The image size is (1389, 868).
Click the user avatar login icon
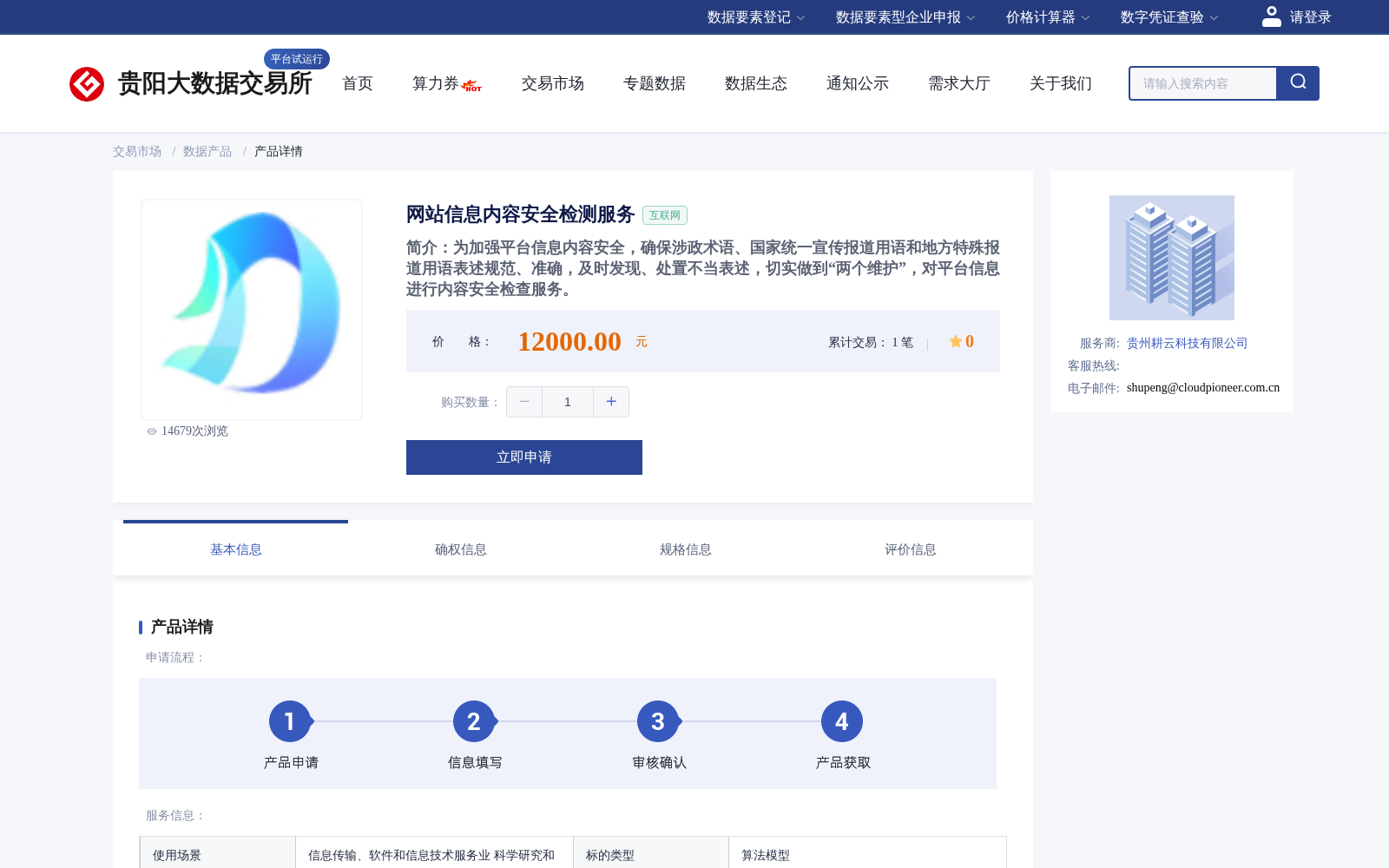tap(1272, 16)
